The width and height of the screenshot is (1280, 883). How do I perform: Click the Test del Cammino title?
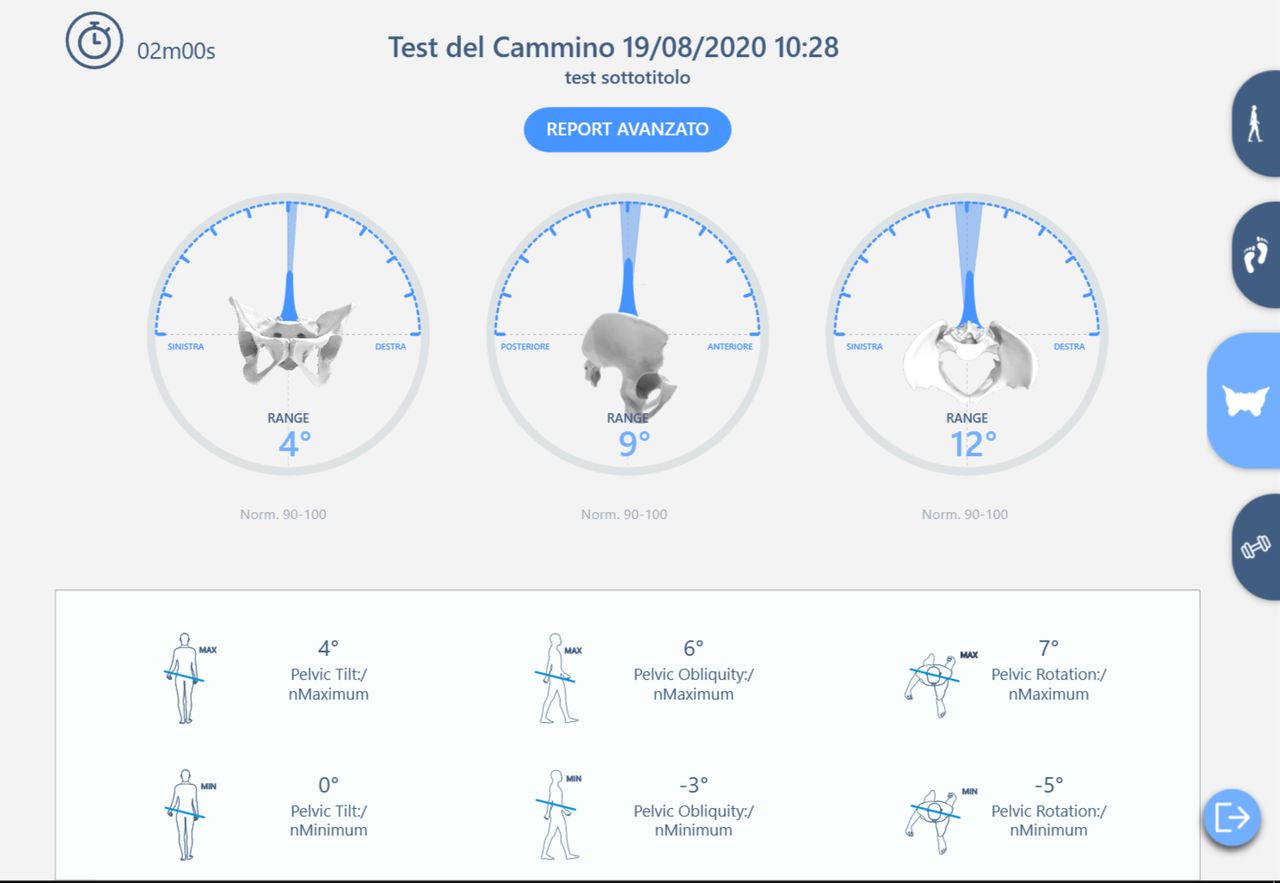click(613, 47)
